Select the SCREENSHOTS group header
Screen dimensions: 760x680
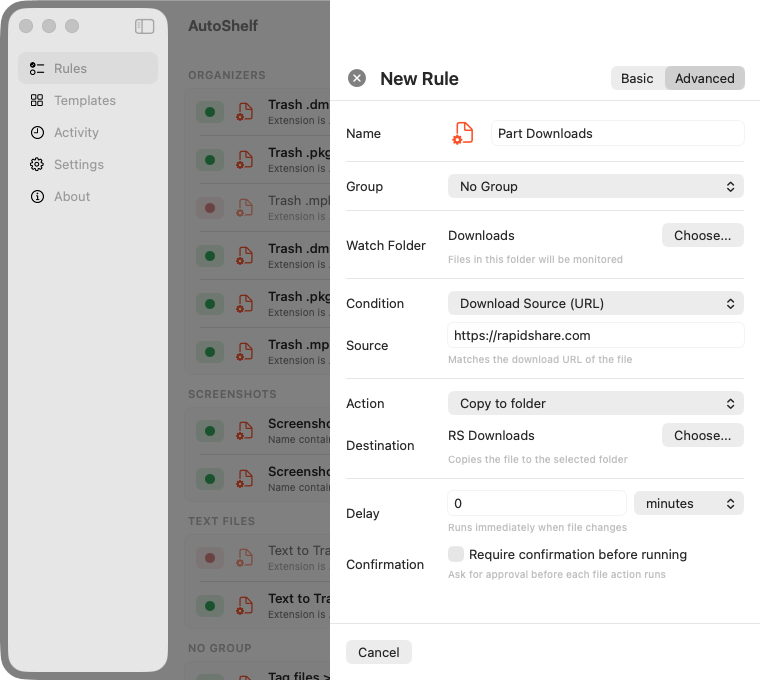point(232,394)
